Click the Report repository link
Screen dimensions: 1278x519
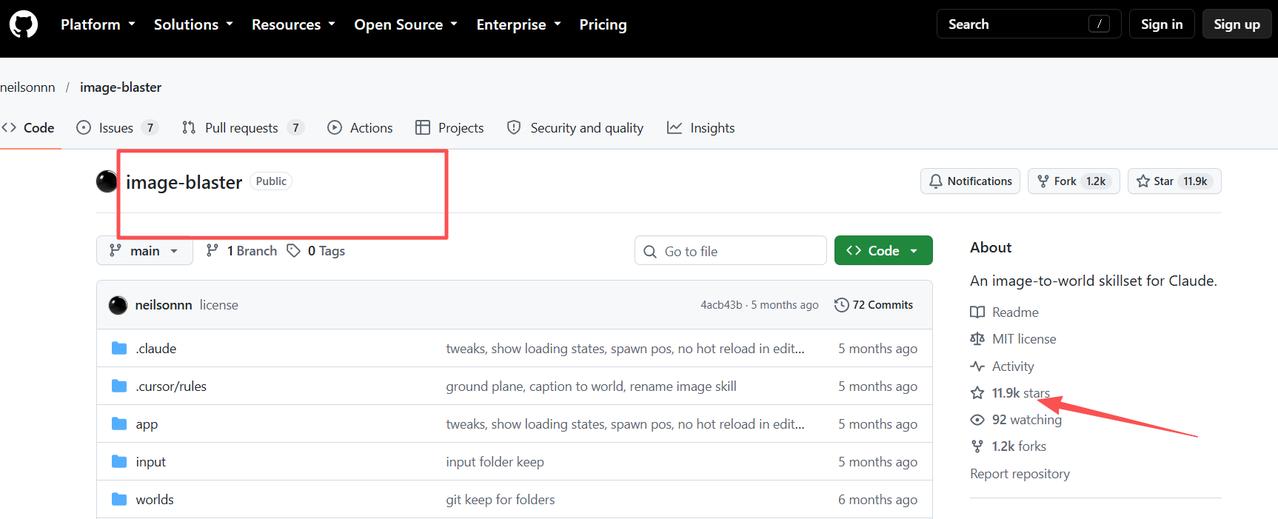(1020, 474)
